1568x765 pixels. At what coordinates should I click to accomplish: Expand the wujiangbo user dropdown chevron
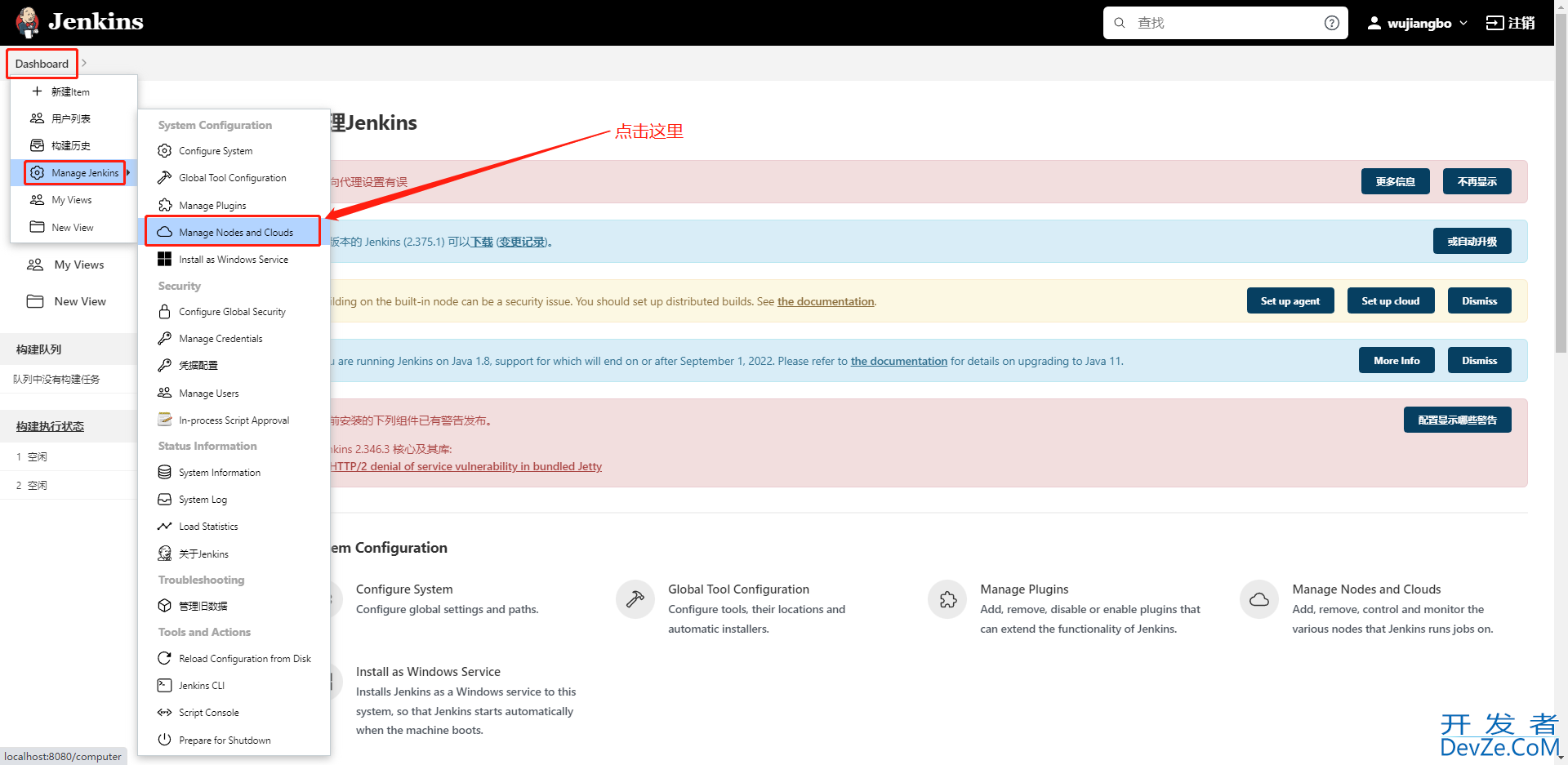pos(1463,23)
